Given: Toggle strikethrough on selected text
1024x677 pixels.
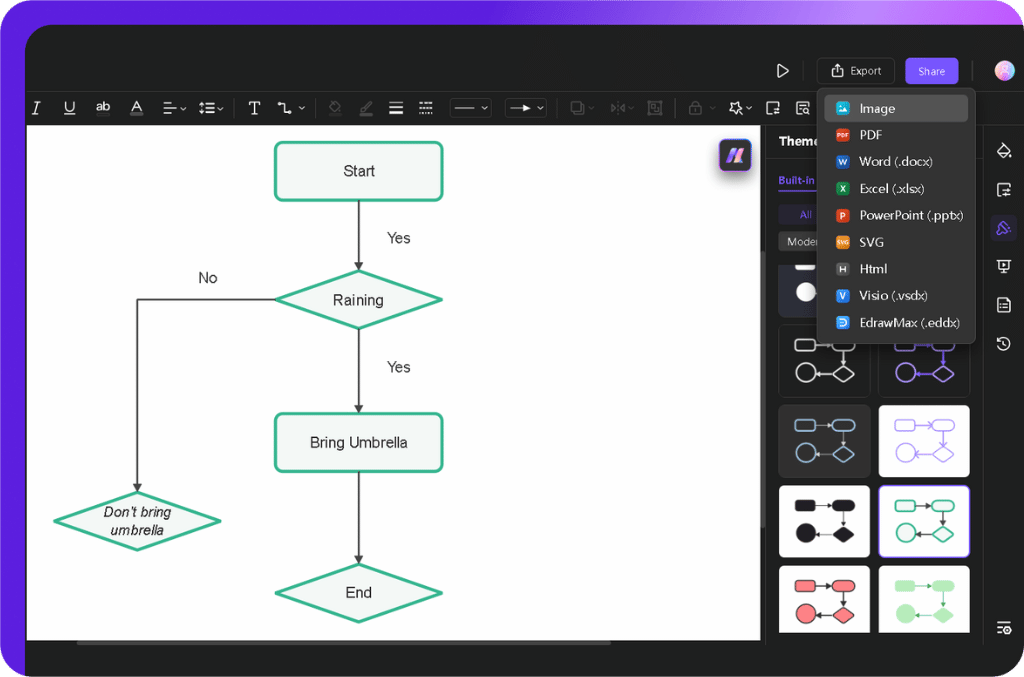Looking at the screenshot, I should (103, 107).
